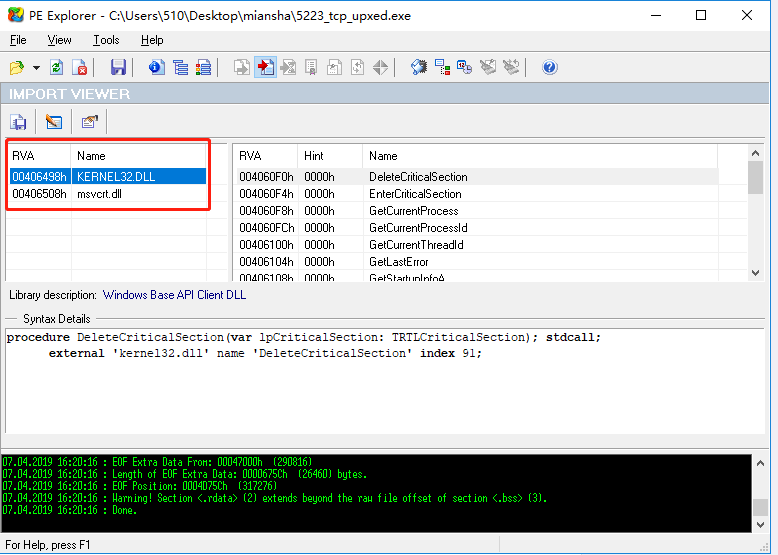
Task: Click the Save File floppy disk icon
Action: 118,67
